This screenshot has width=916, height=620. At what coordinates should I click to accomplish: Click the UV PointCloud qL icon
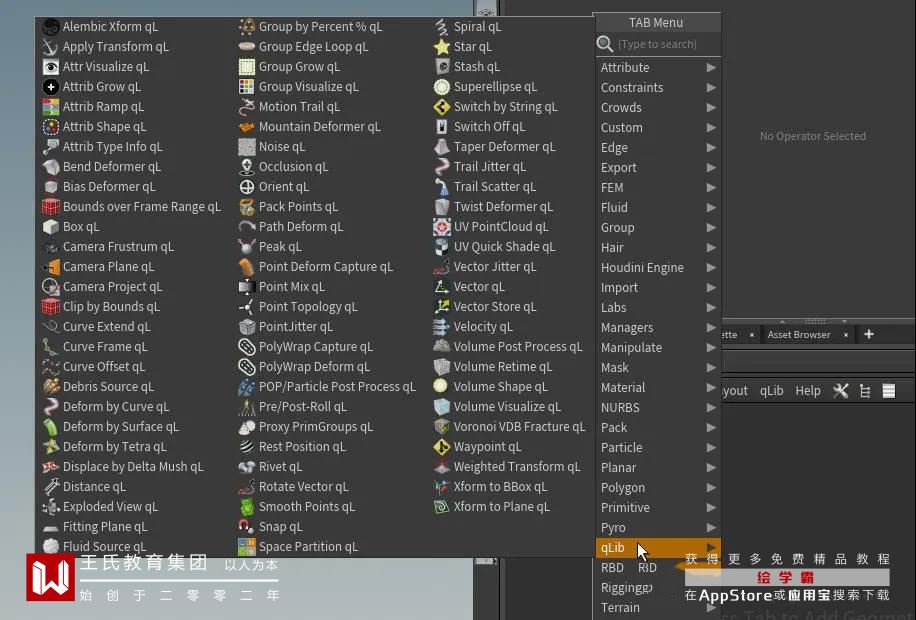coord(442,227)
